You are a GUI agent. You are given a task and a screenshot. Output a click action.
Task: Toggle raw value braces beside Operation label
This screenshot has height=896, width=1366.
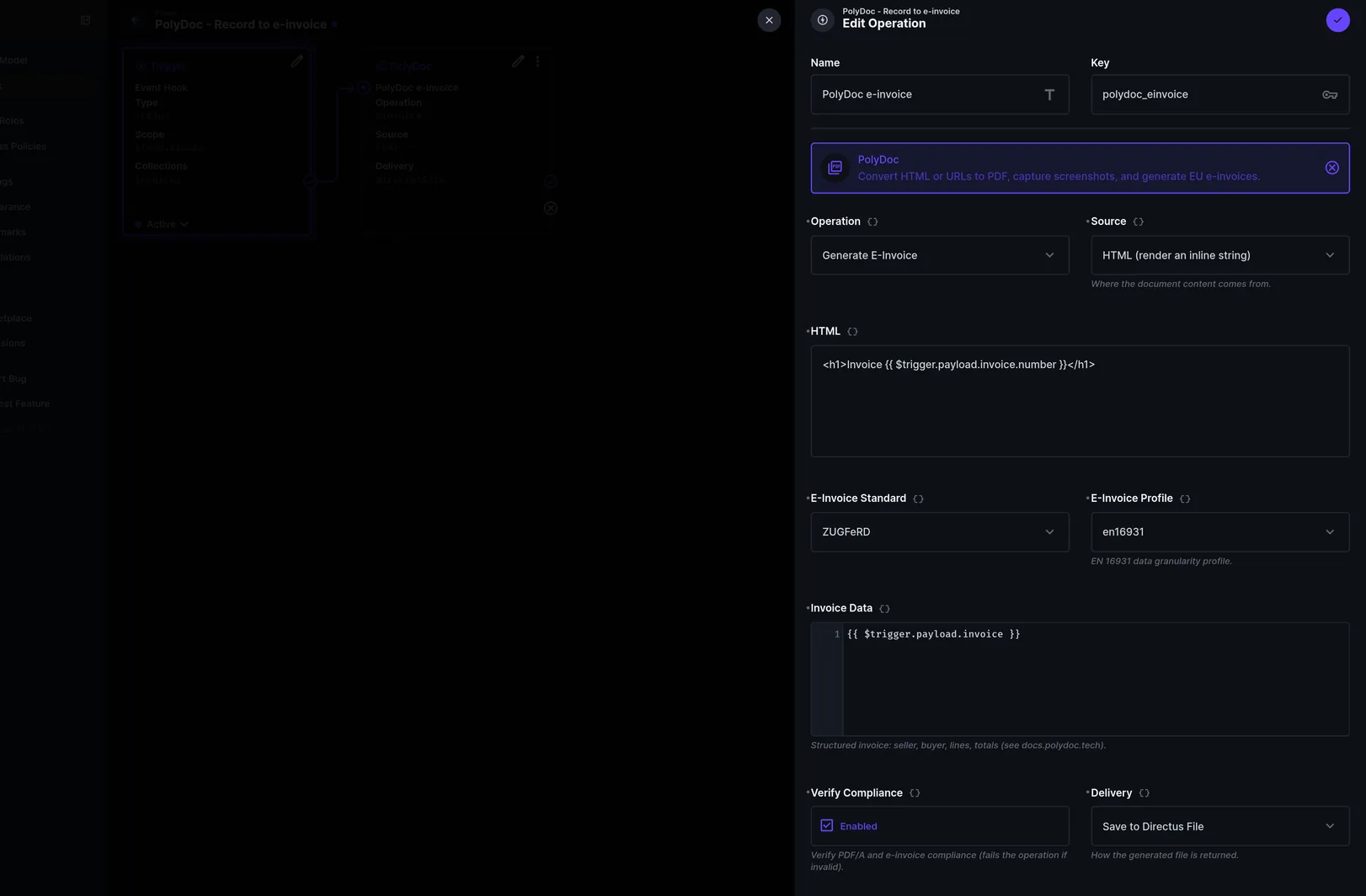pyautogui.click(x=872, y=221)
